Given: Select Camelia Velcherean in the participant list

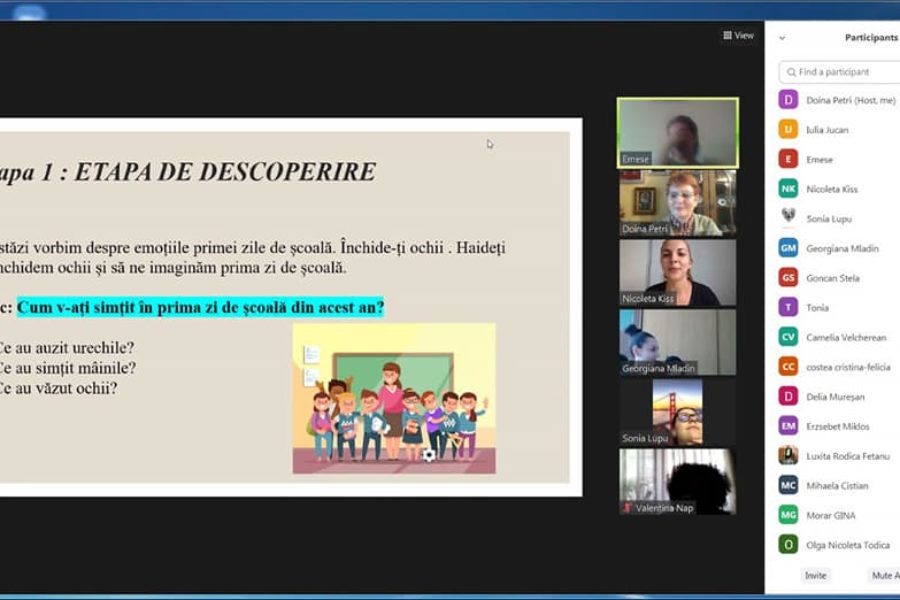Looking at the screenshot, I should tap(846, 337).
